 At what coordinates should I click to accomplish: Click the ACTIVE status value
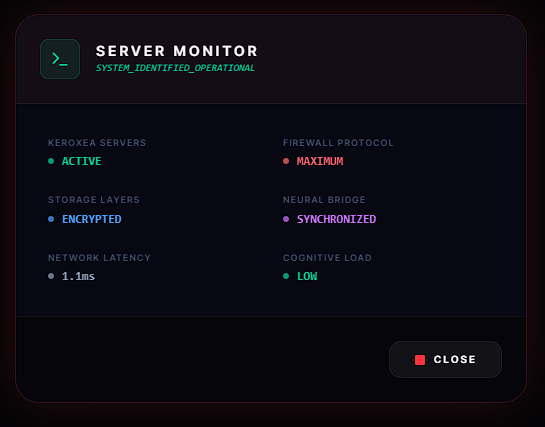tap(82, 161)
